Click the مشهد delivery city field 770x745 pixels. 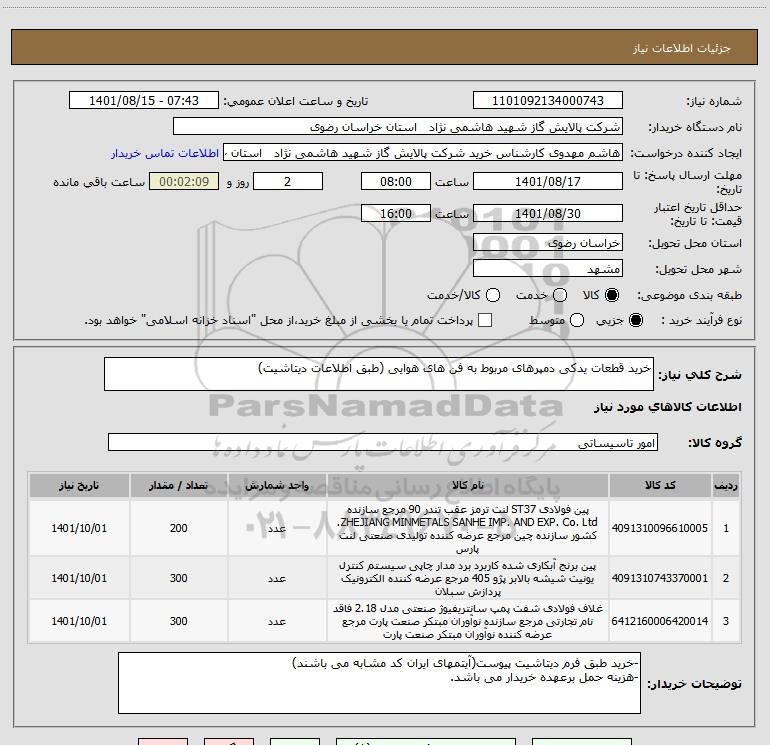click(x=547, y=269)
